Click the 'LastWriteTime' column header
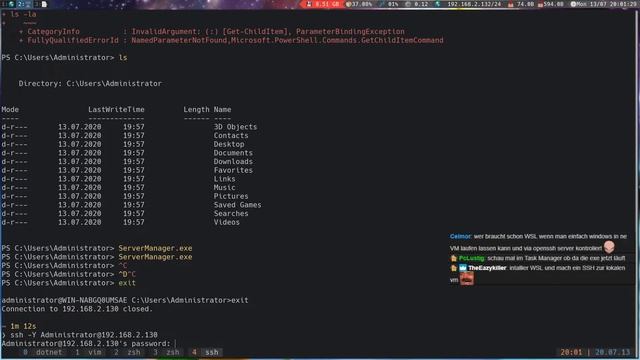 pos(116,109)
